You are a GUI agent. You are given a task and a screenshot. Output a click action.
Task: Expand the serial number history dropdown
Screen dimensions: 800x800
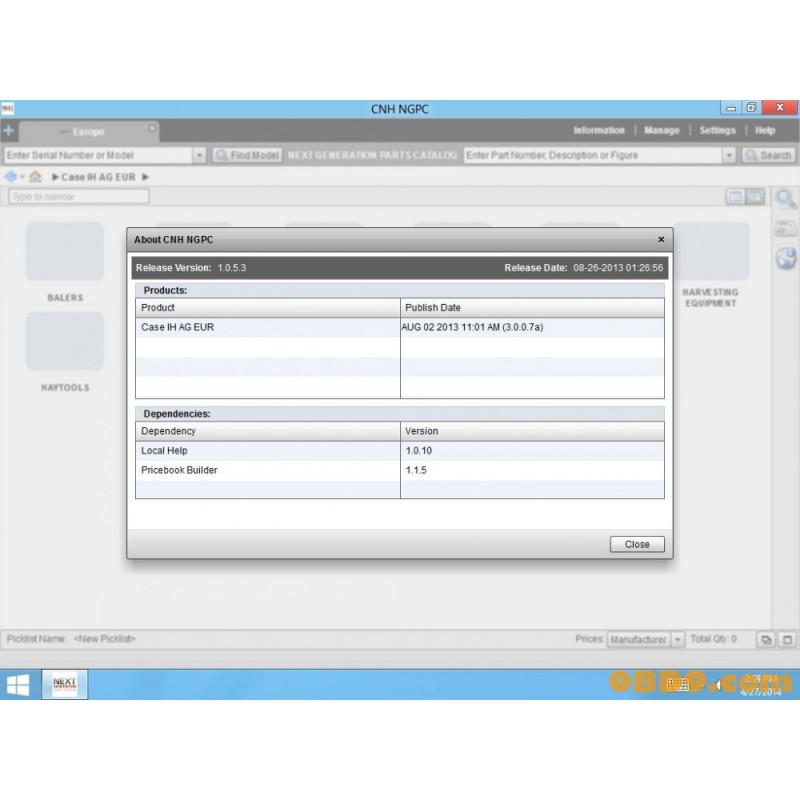[199, 155]
